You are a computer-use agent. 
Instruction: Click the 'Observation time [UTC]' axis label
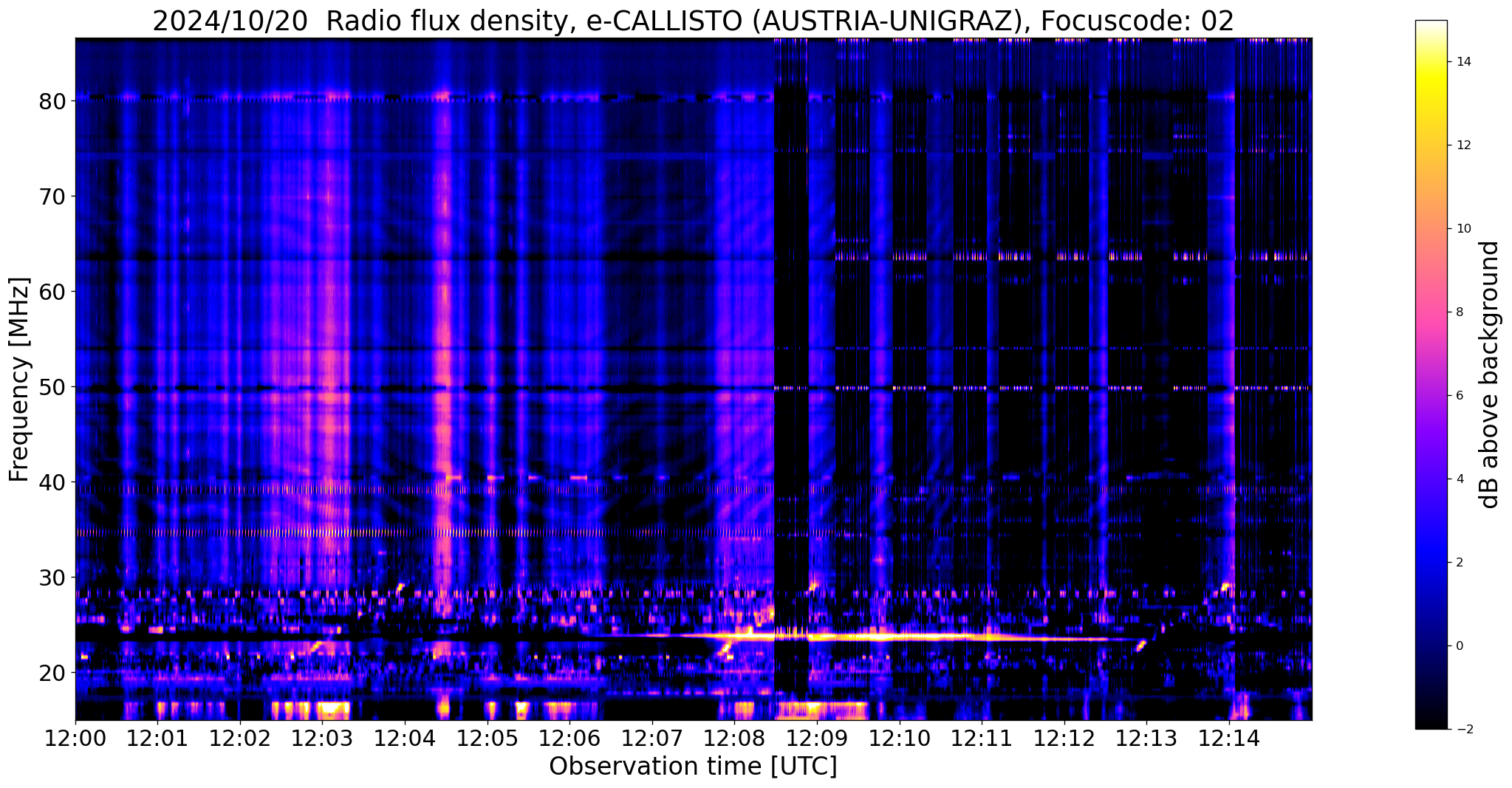[693, 767]
